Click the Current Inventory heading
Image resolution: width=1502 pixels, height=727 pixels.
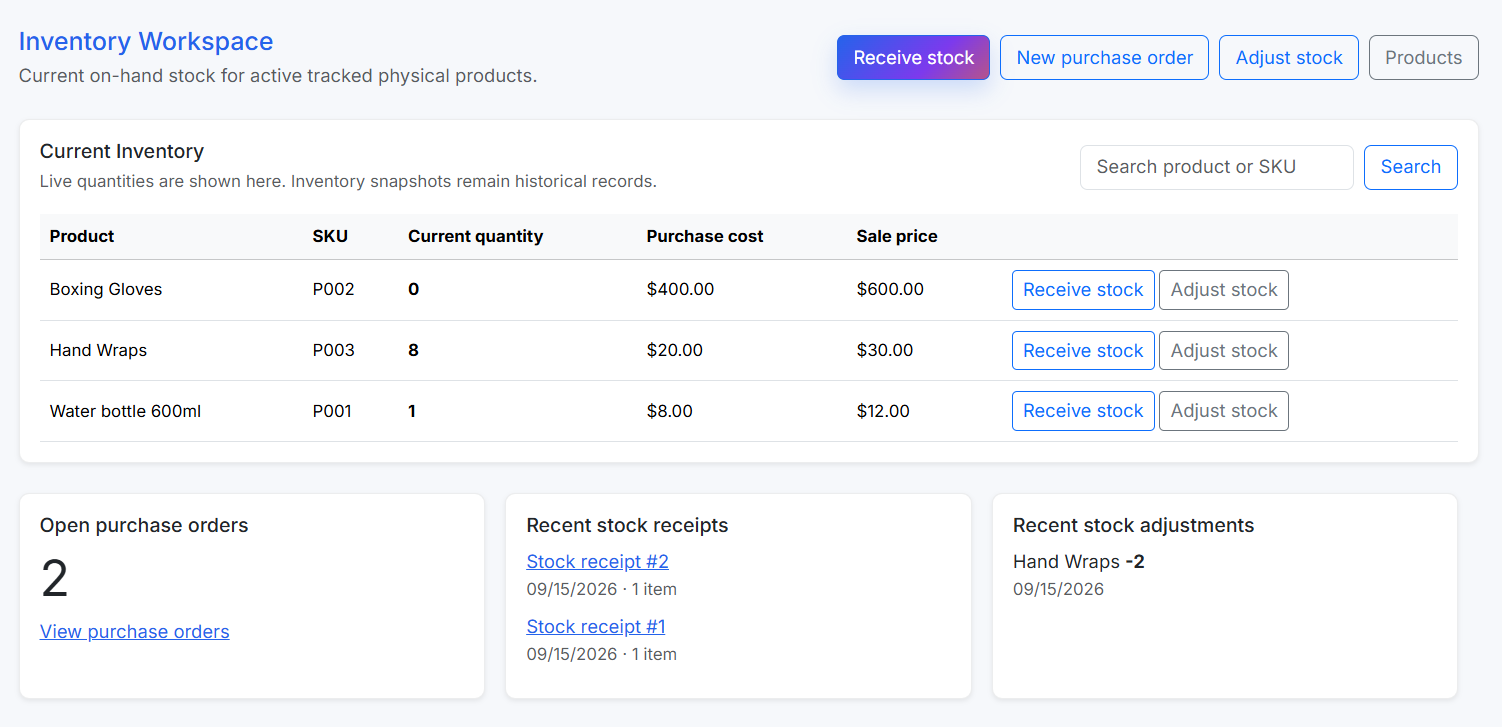pos(122,152)
